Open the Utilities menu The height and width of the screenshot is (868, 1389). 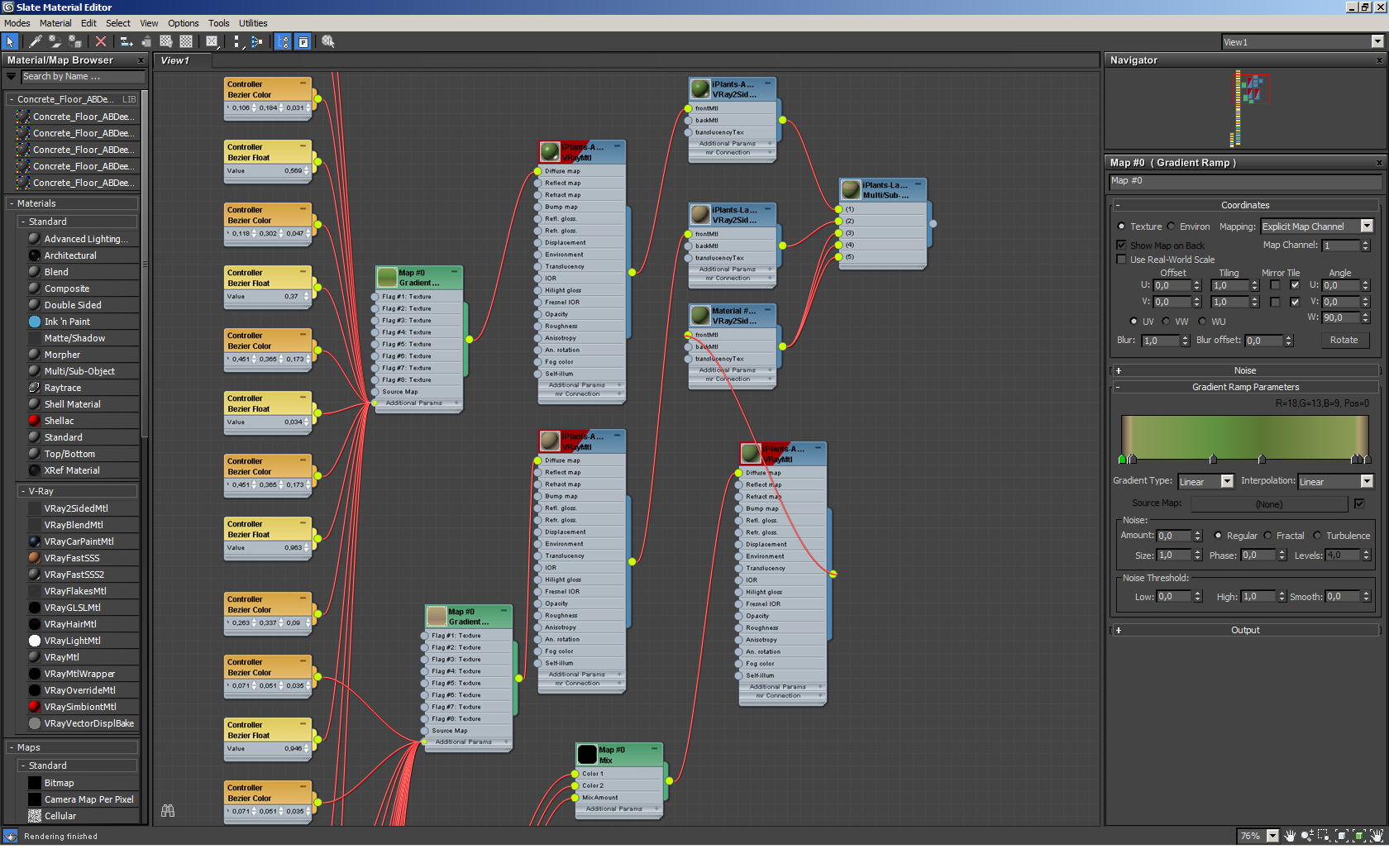253,23
